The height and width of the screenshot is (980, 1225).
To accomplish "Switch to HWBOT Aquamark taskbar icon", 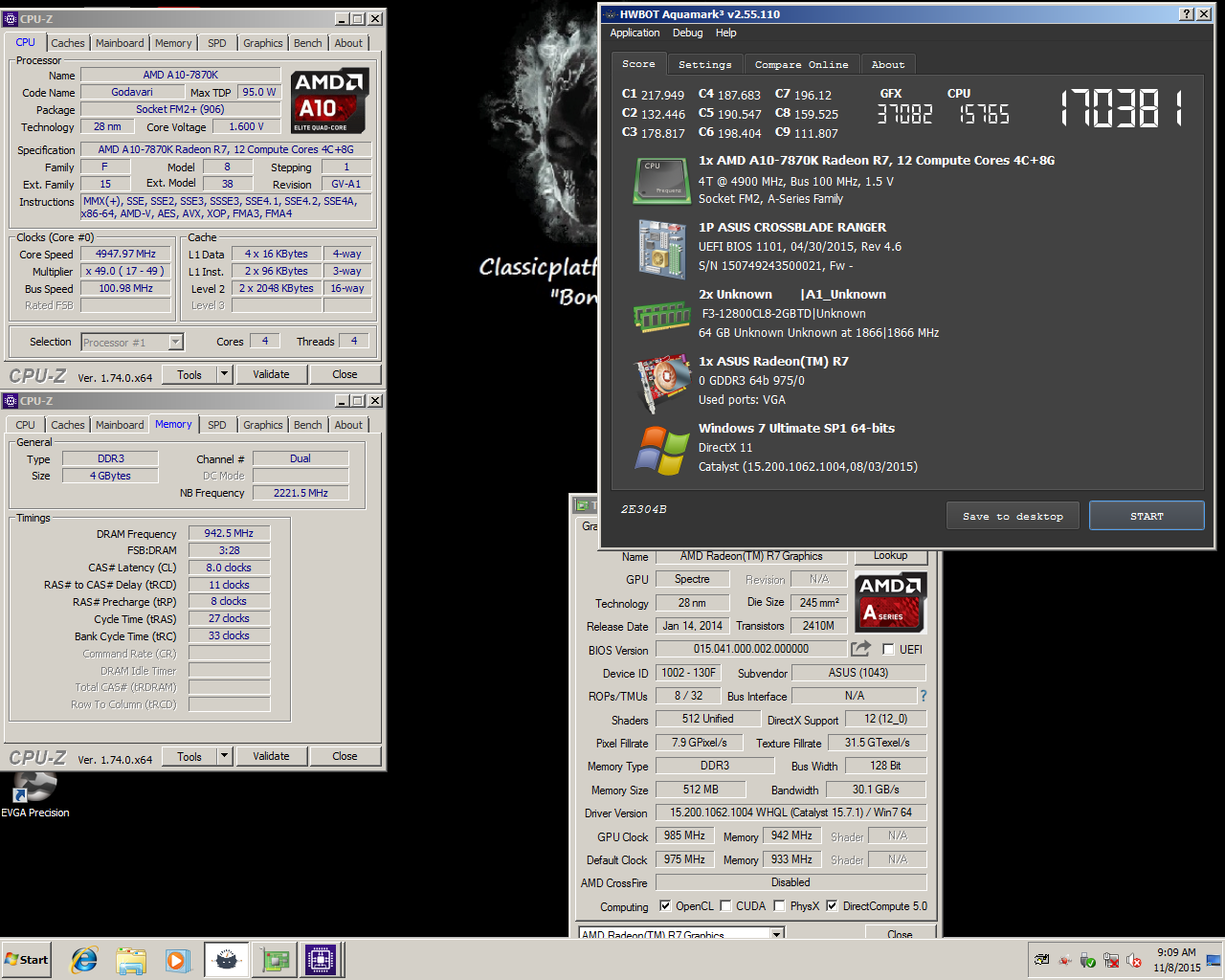I will coord(227,960).
